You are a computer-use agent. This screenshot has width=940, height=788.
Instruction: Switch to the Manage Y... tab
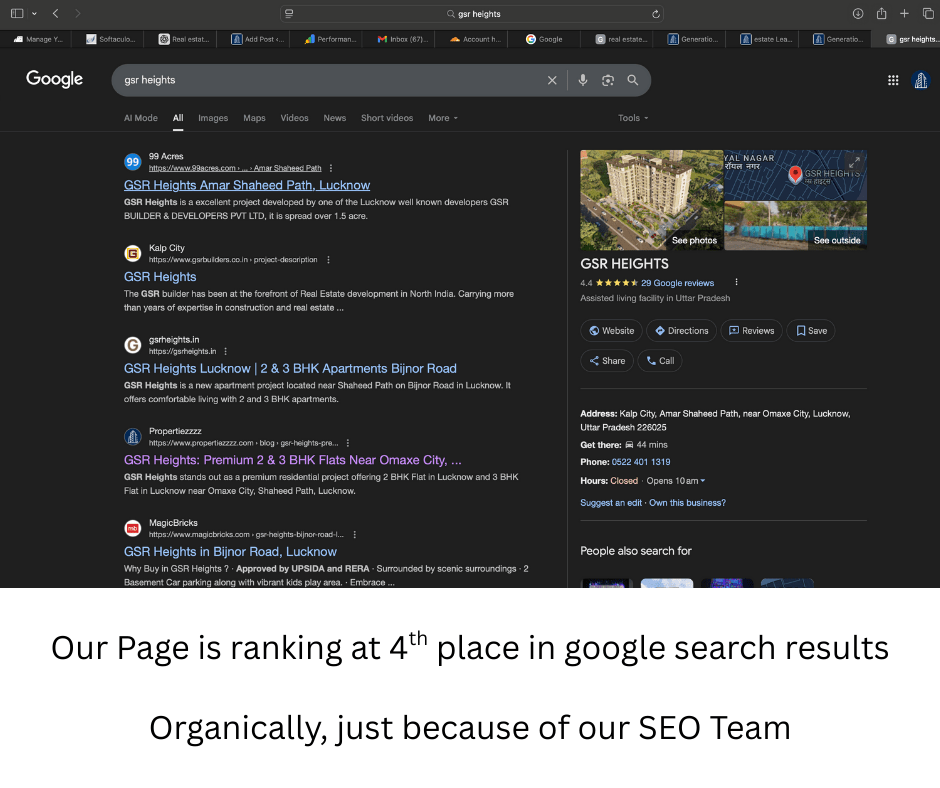coord(38,39)
